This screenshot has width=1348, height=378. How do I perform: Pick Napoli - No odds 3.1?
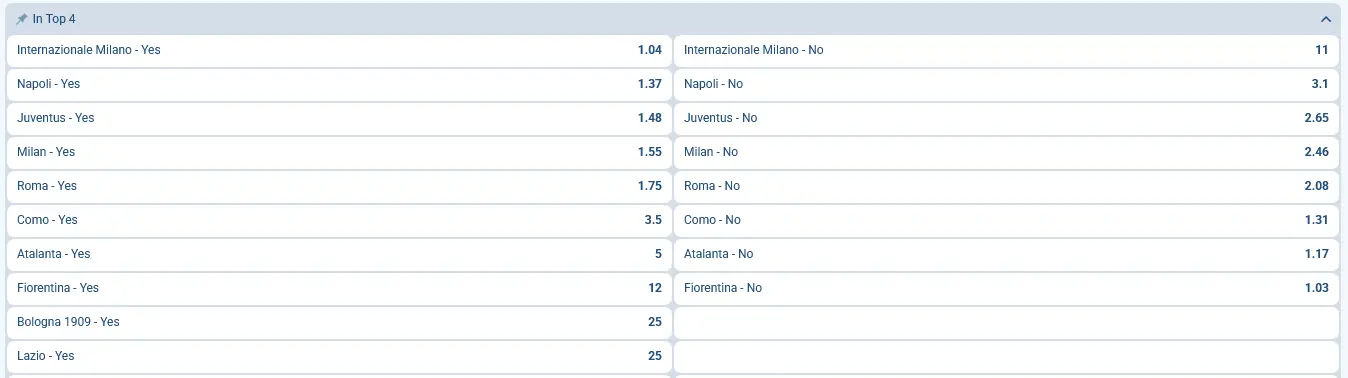pos(1006,84)
